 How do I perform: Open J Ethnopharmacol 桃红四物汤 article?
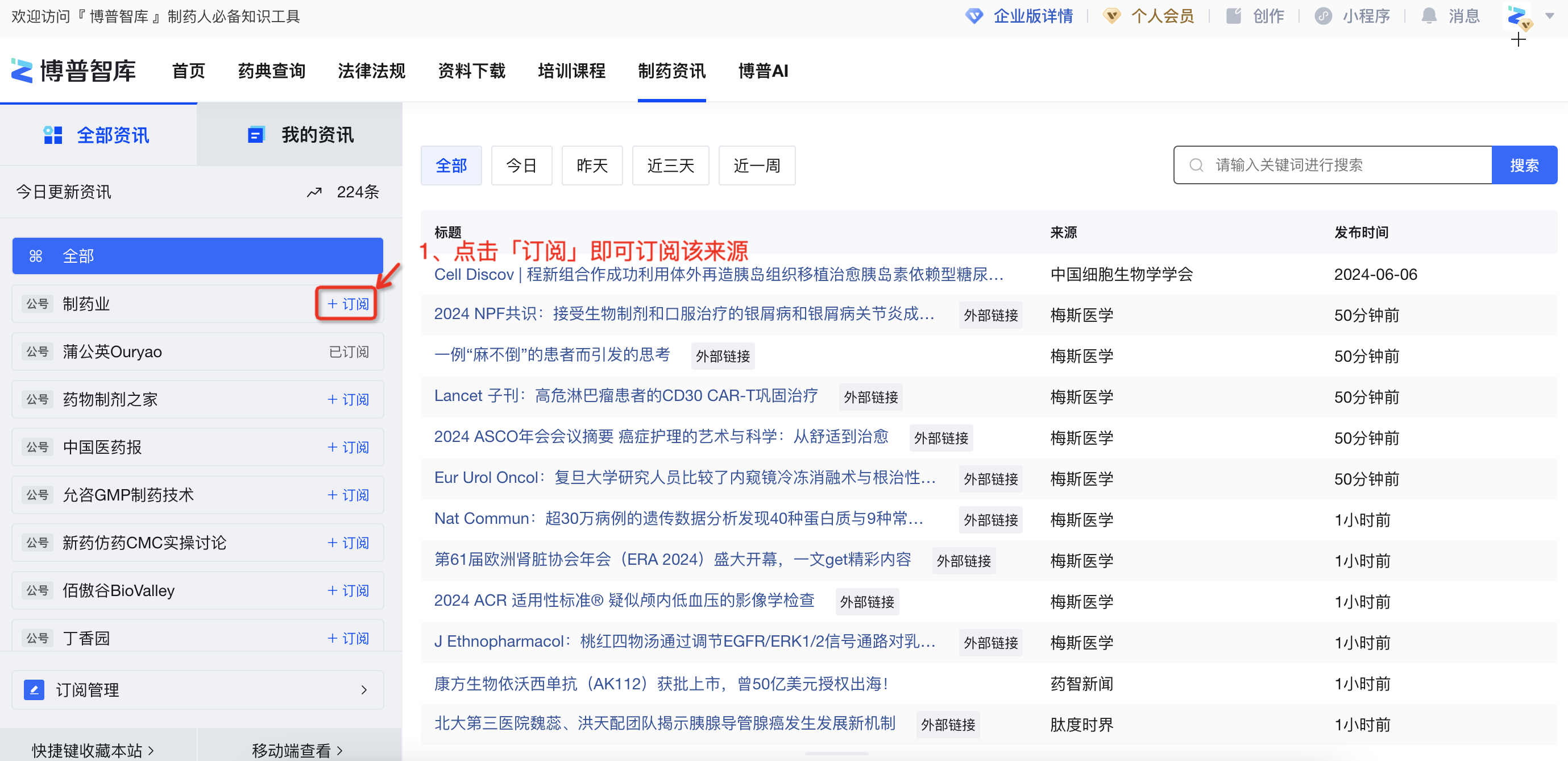click(x=685, y=642)
